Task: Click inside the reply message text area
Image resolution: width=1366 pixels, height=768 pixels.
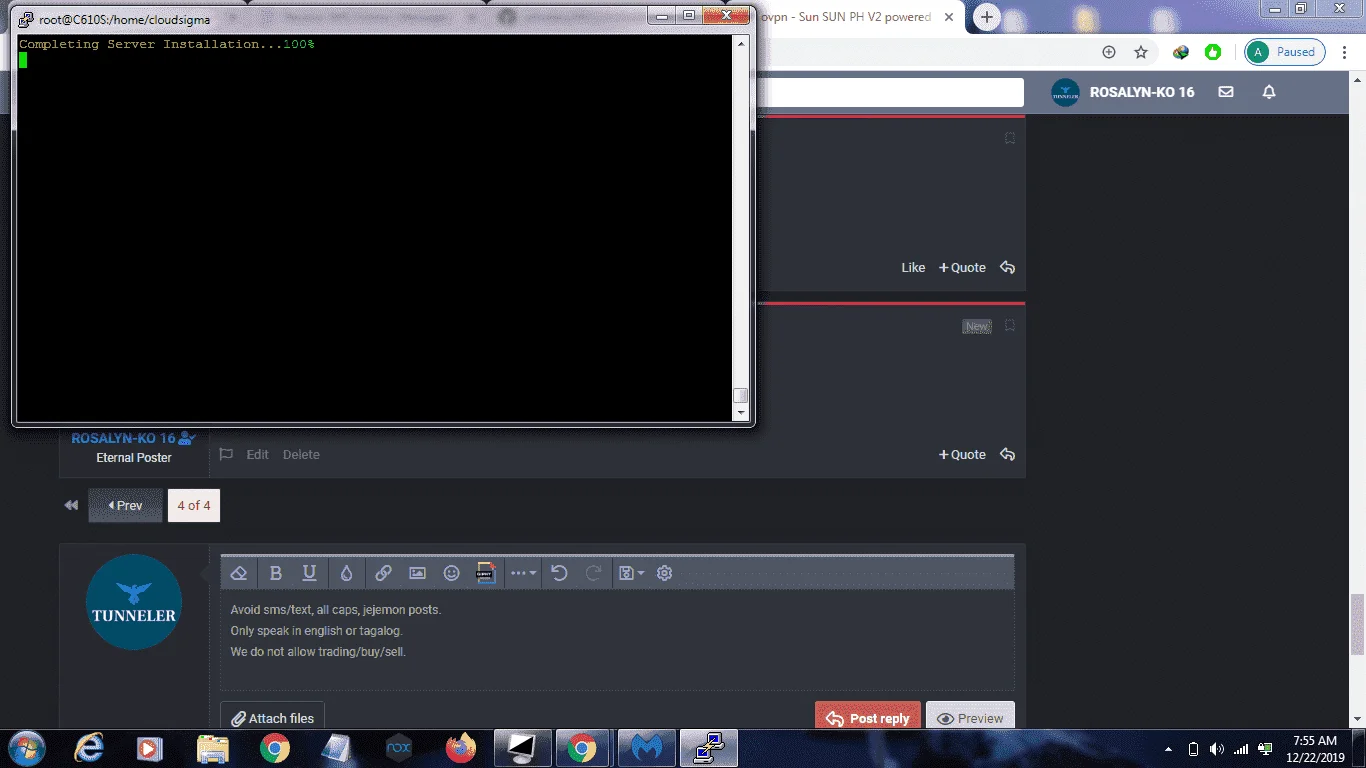Action: tap(617, 640)
